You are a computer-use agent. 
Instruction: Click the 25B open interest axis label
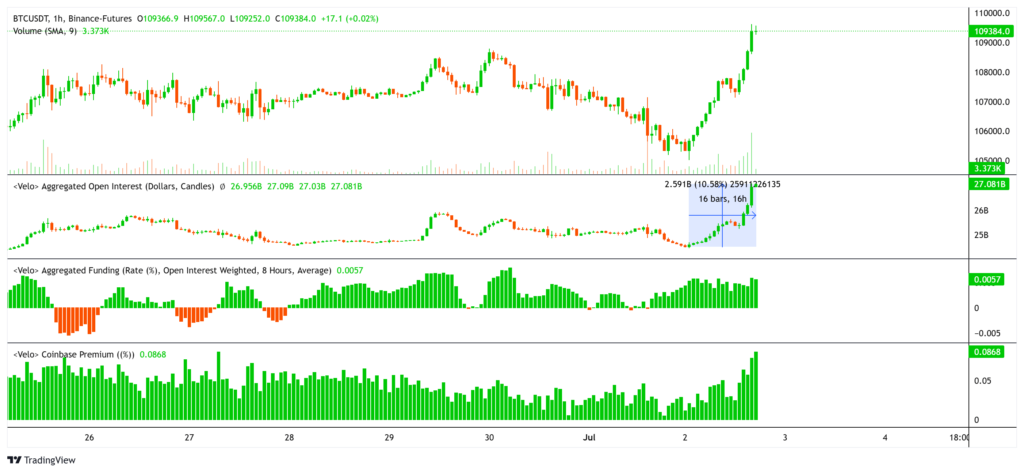pos(981,235)
